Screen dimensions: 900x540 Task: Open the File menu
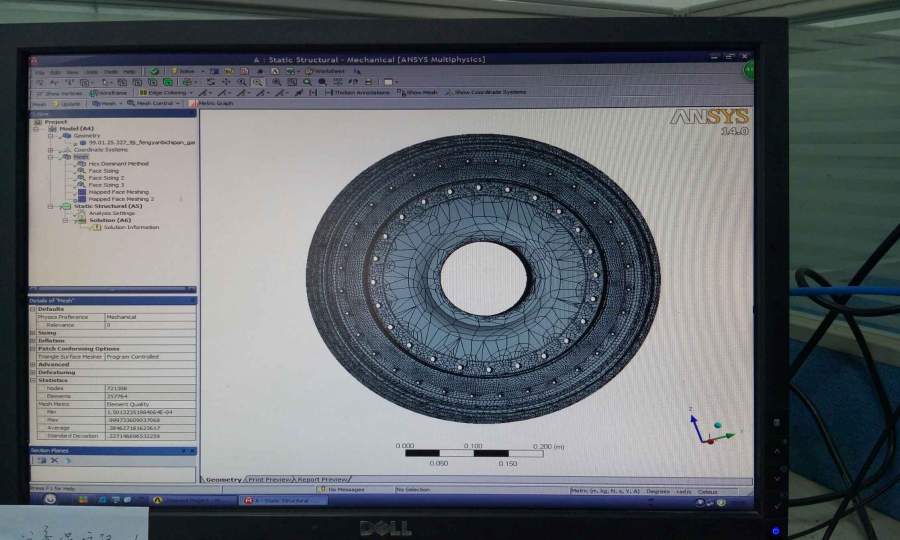click(x=40, y=72)
